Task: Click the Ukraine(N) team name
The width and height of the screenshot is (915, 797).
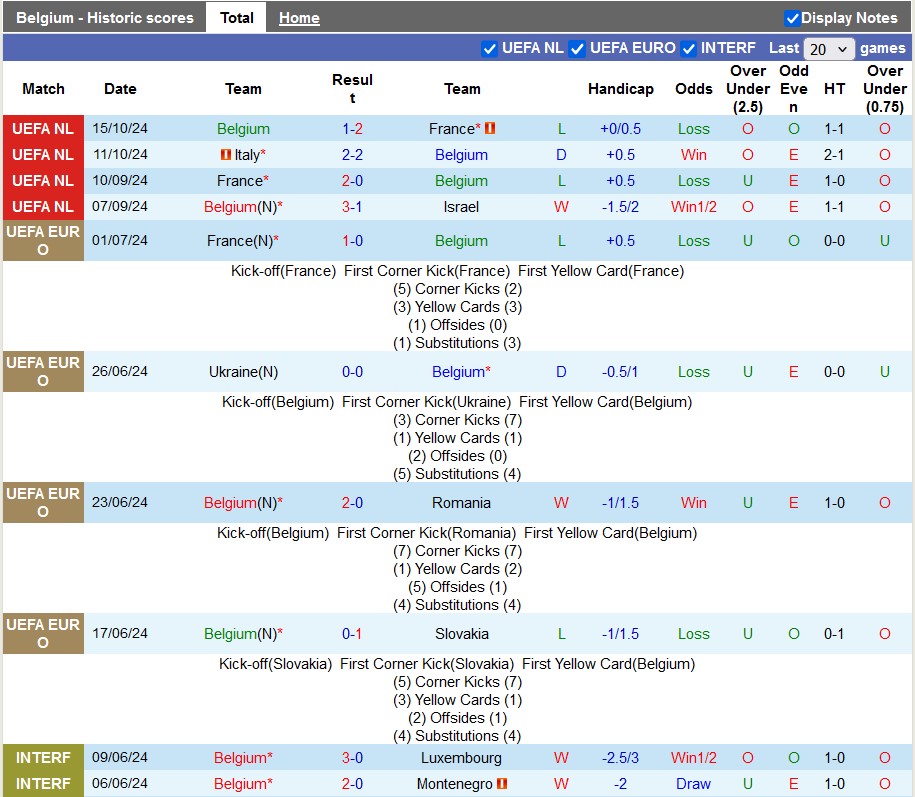Action: 243,372
